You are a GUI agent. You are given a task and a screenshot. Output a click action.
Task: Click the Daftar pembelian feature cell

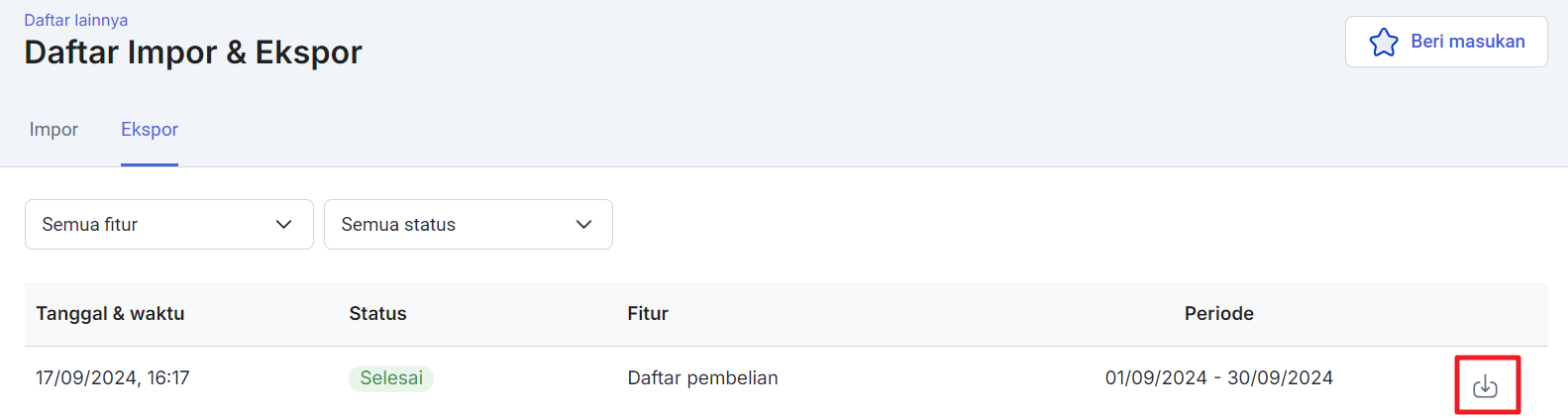[x=702, y=378]
